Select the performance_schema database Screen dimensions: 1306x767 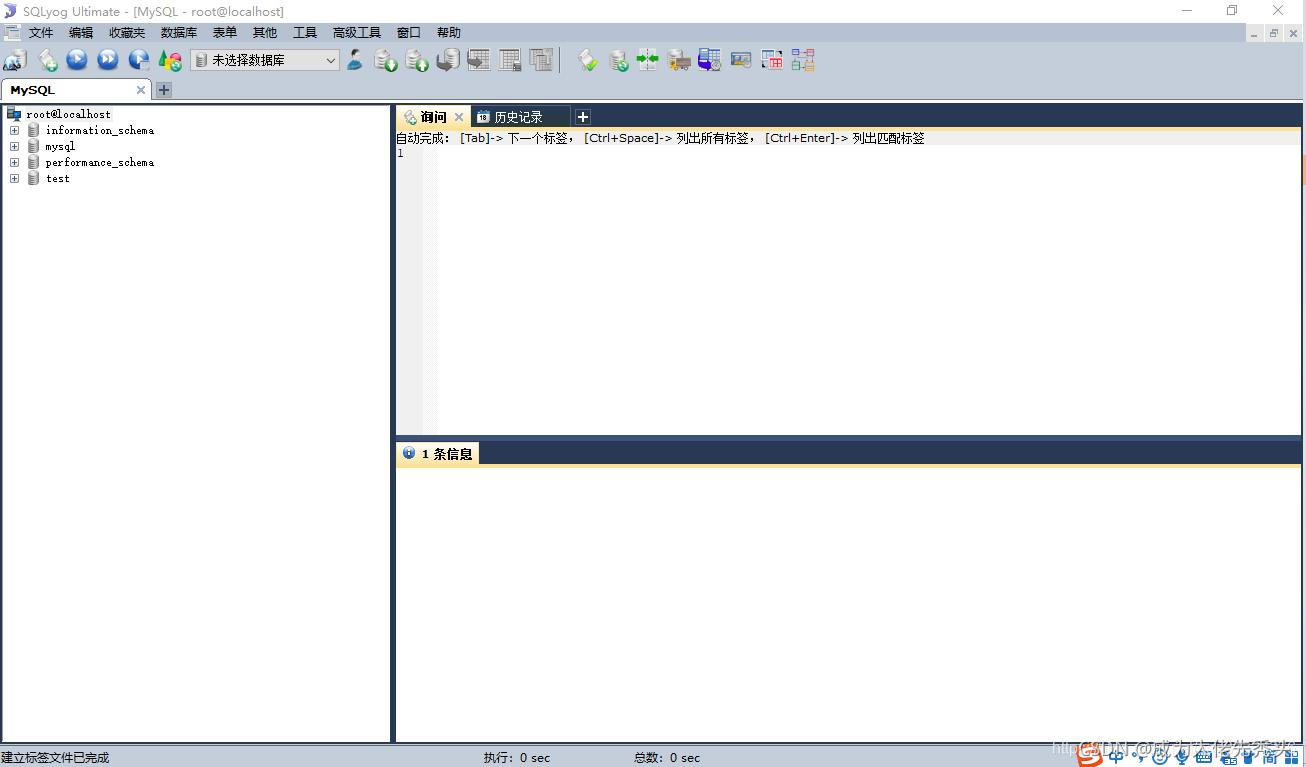point(100,162)
